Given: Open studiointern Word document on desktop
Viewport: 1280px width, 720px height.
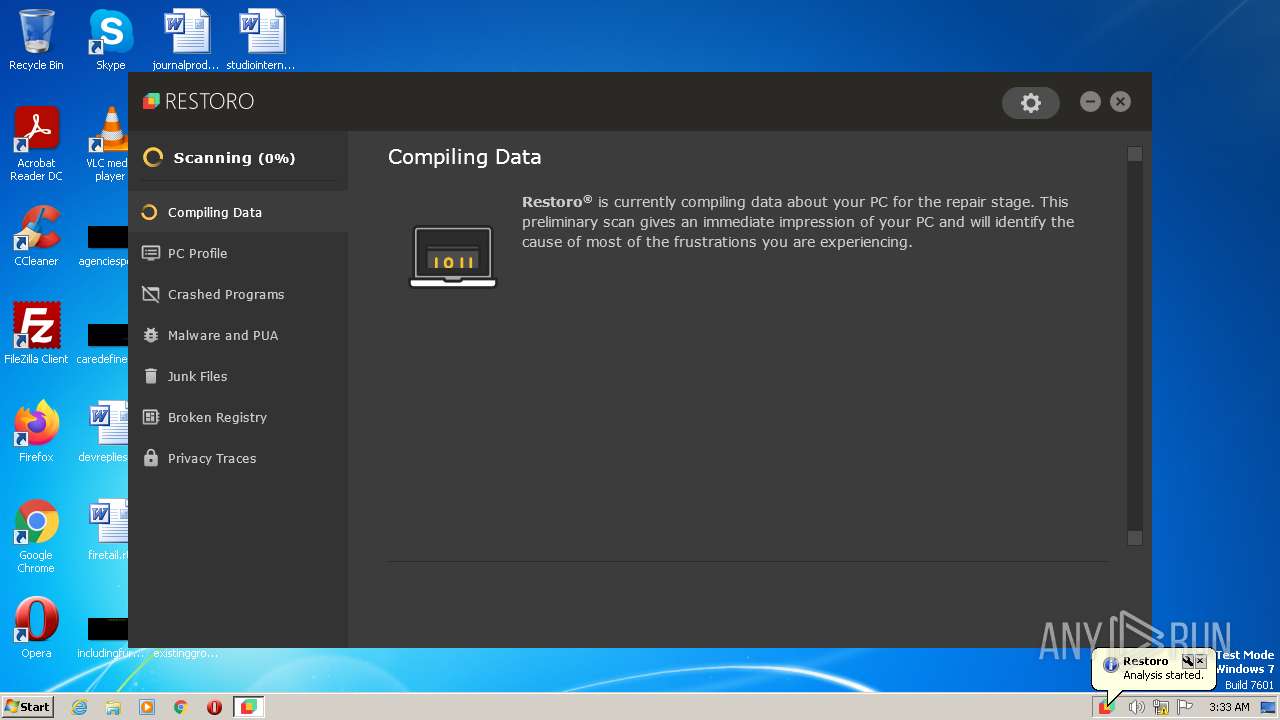Looking at the screenshot, I should (260, 40).
